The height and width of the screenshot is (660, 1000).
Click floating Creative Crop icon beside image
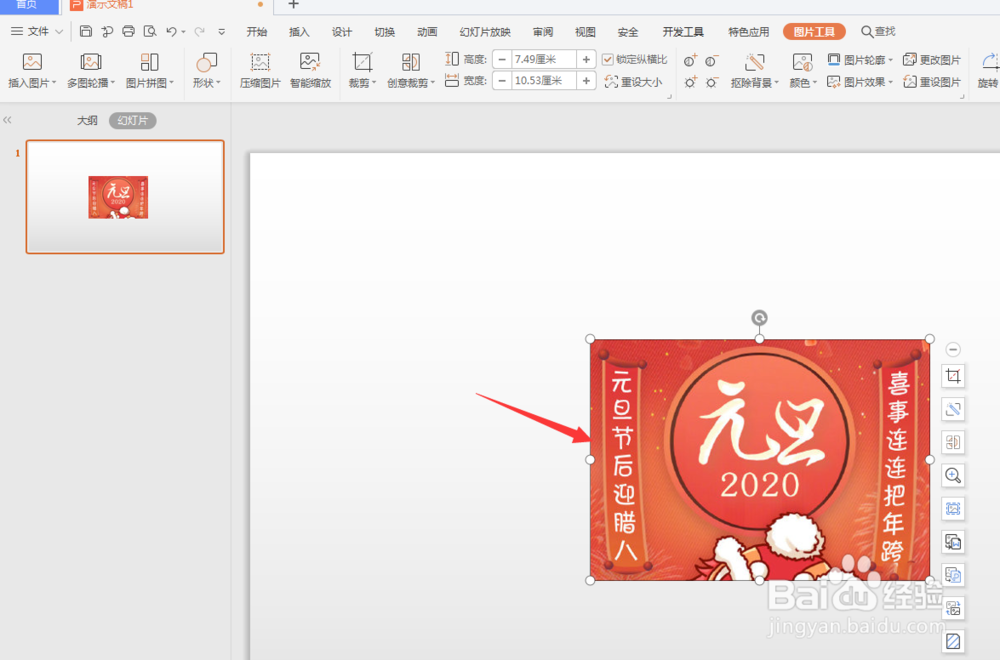(x=953, y=442)
